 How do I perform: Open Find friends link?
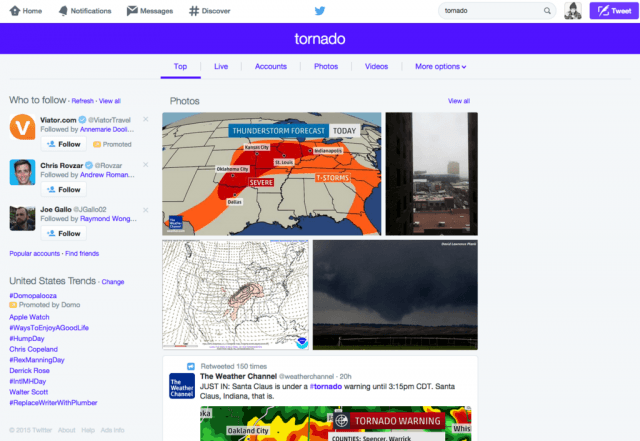coord(82,254)
